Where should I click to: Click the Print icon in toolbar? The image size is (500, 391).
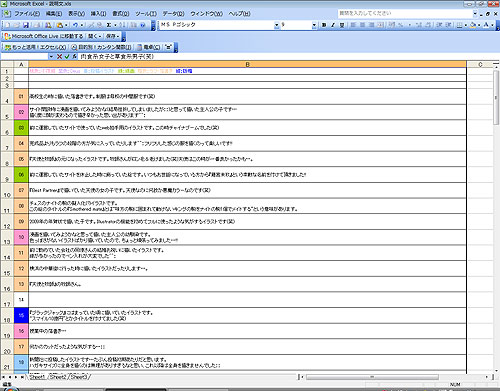(x=38, y=25)
